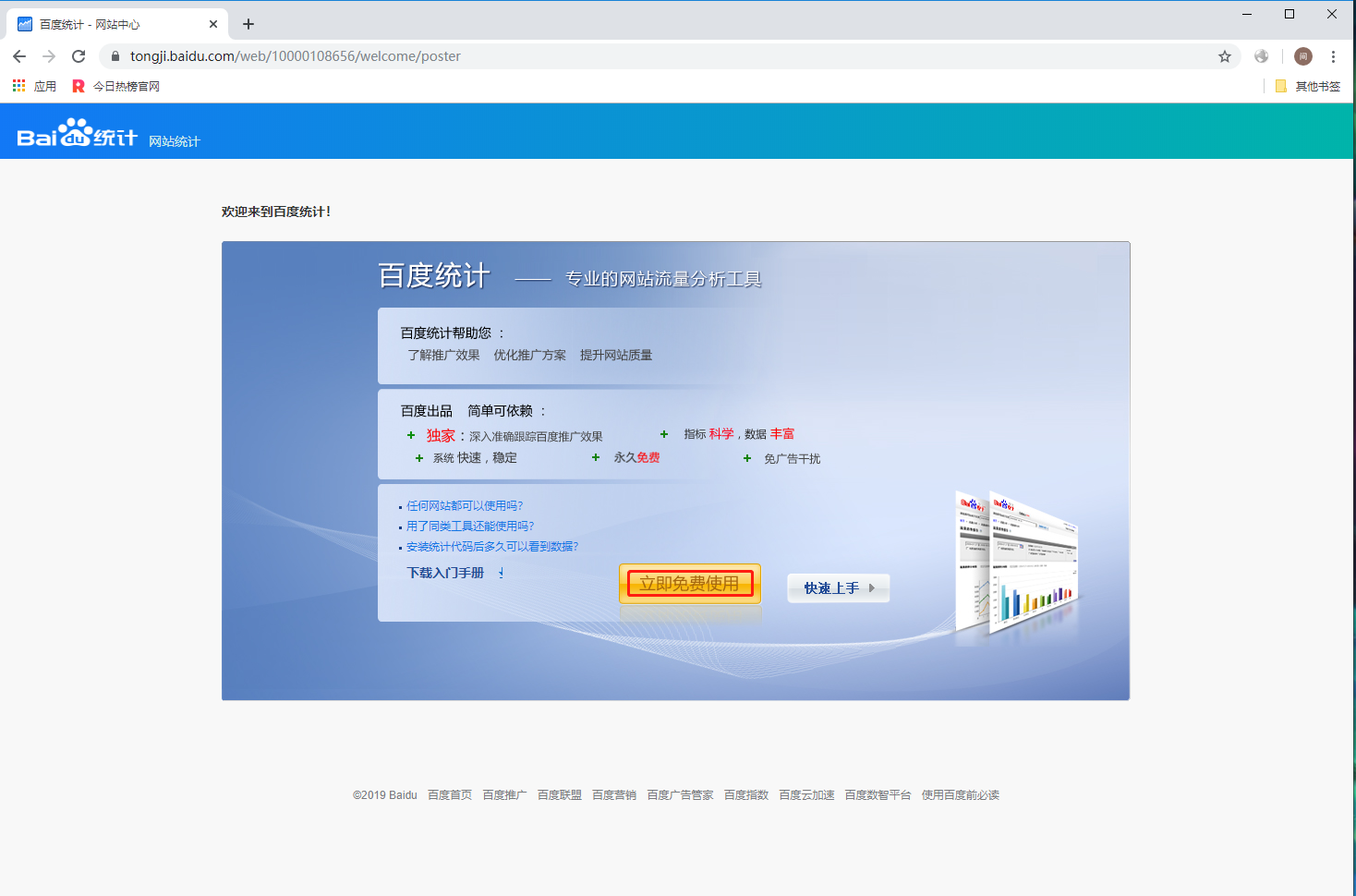
Task: Click the 下载入门手册 download link
Action: pyautogui.click(x=445, y=573)
